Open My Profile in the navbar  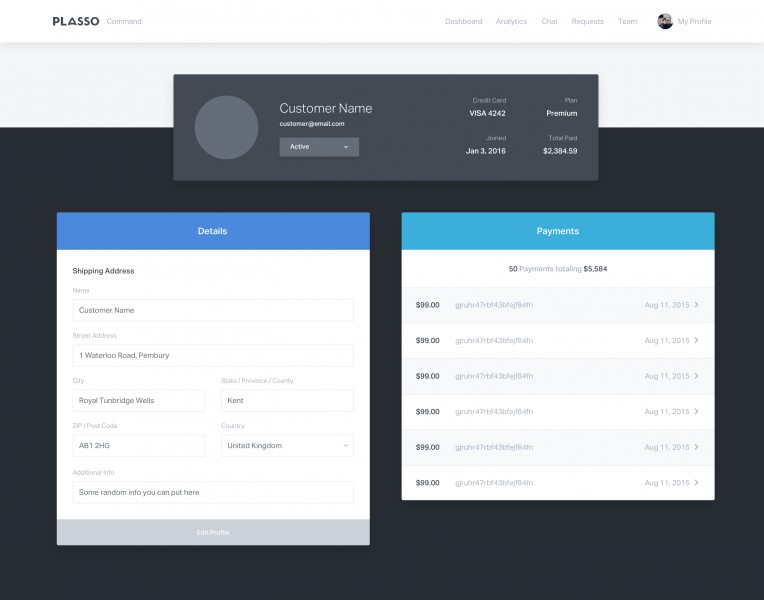[x=694, y=21]
